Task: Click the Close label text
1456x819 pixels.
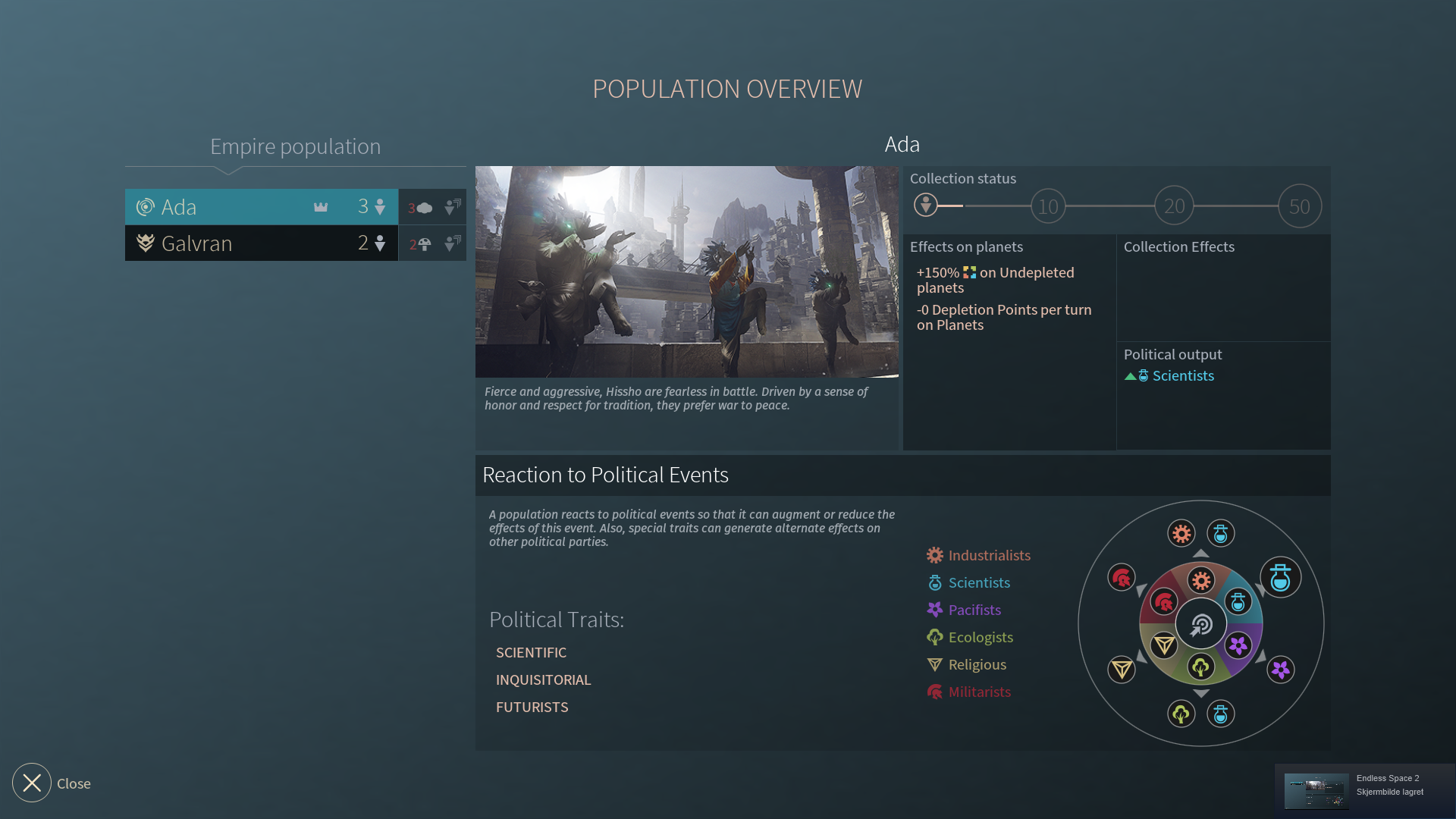Action: pos(74,784)
